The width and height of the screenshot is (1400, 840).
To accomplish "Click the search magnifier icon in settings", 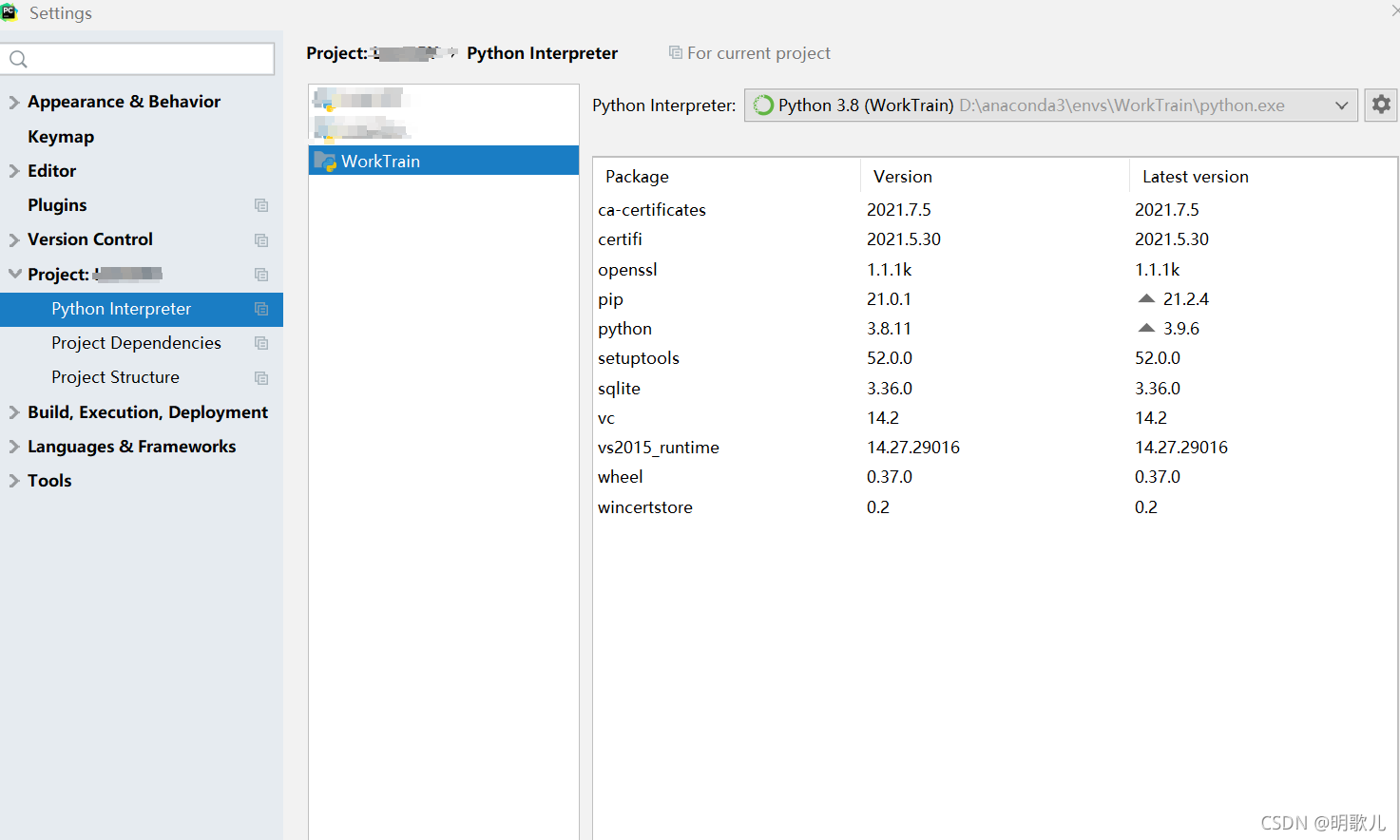I will point(18,60).
